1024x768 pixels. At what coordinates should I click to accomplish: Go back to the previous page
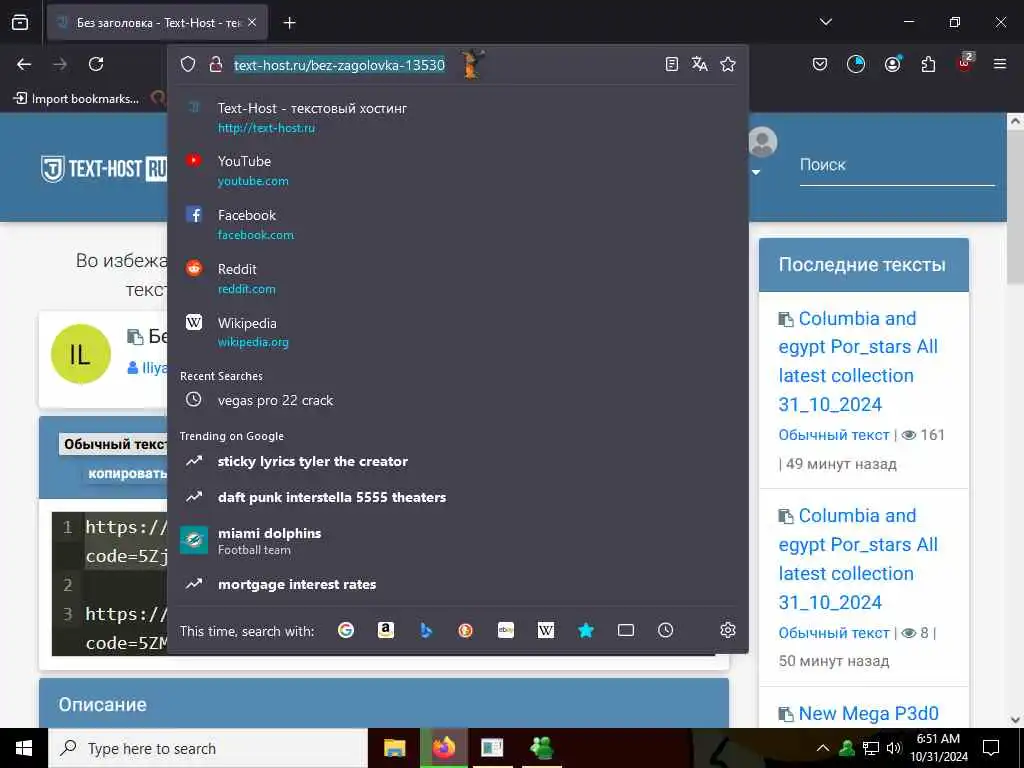(x=24, y=64)
